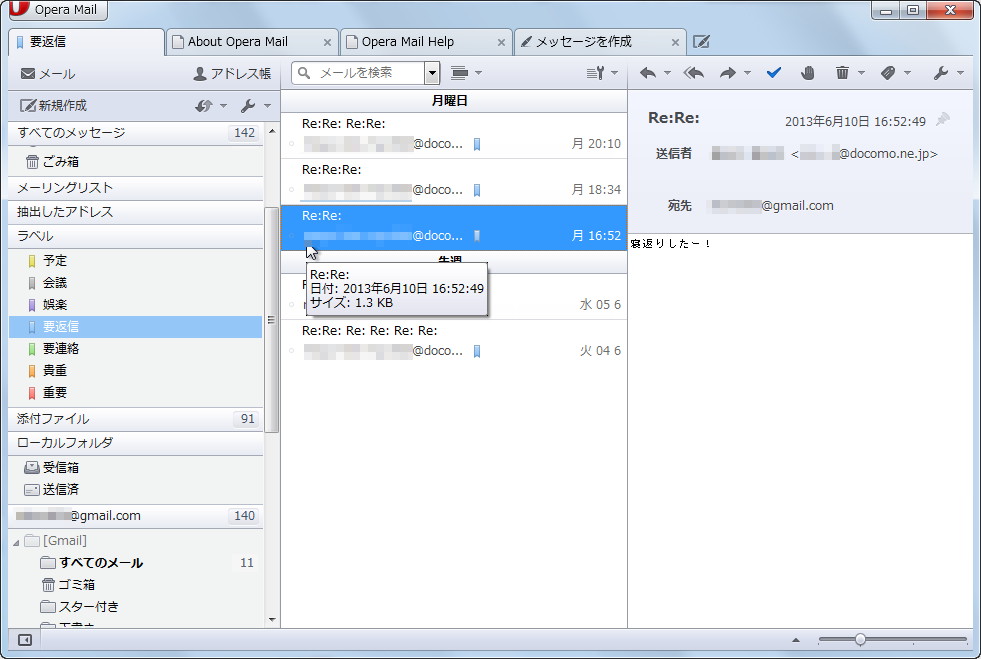Screen dimensions: 981x659
Task: Click the spam hand icon
Action: coord(808,73)
